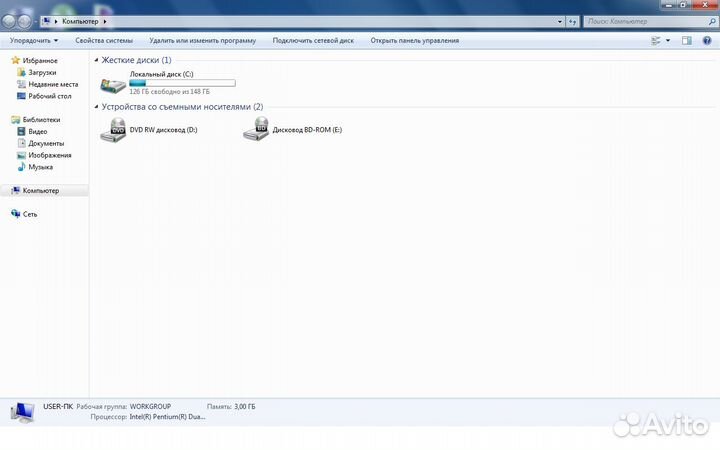
Task: Select the Дисковод BD-ROM (E:) icon
Action: click(256, 129)
